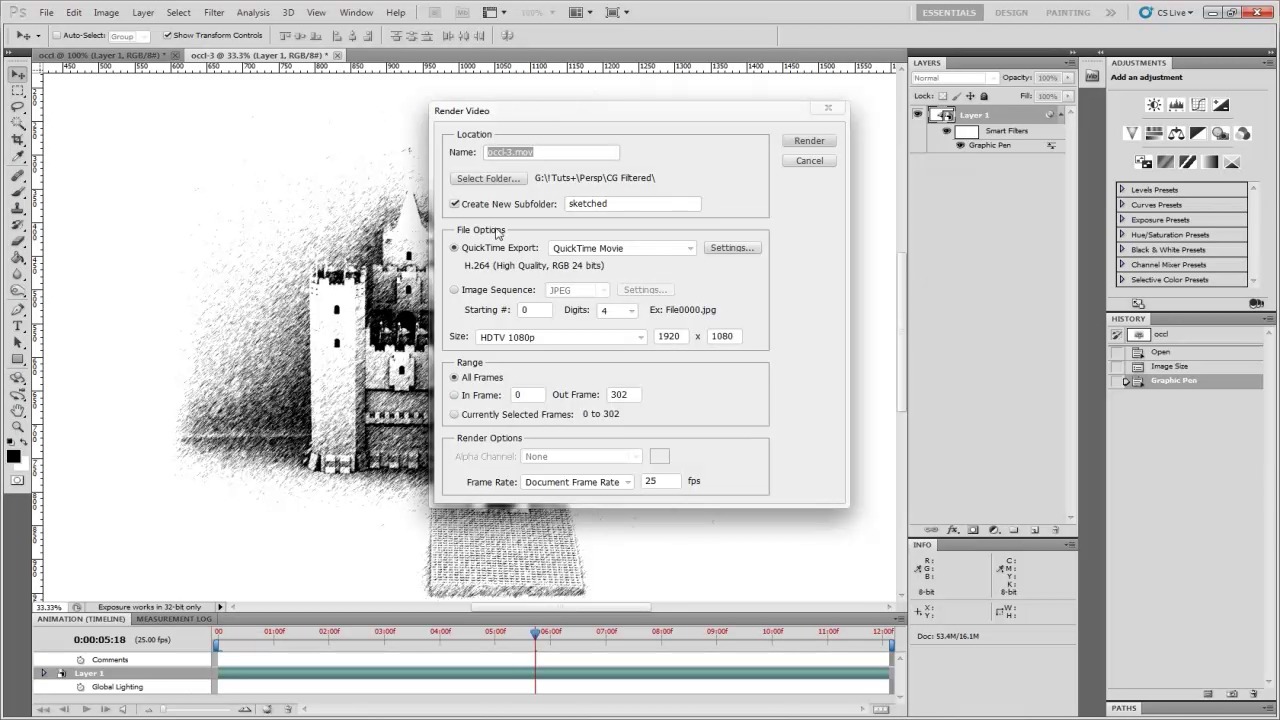Open layer blend mode Normal dropdown

pos(955,78)
